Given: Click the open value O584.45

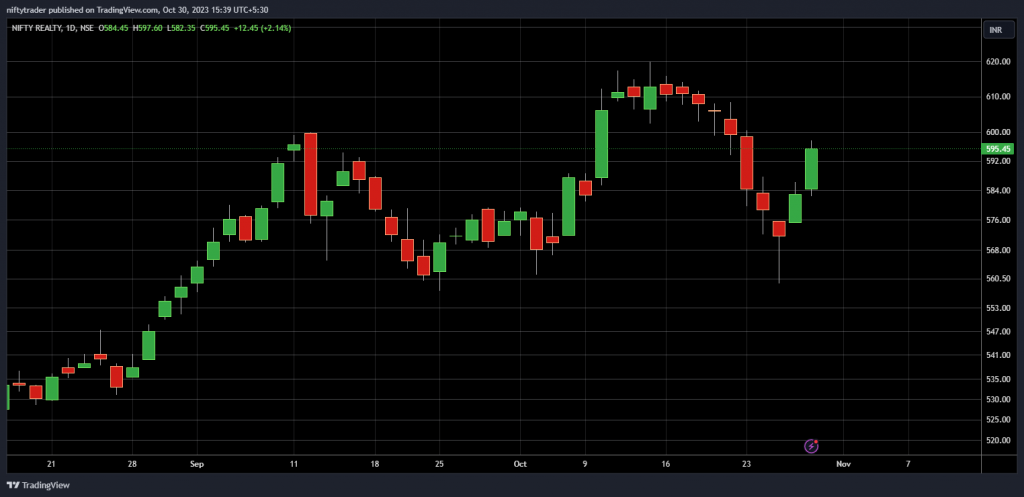Looking at the screenshot, I should pos(114,28).
